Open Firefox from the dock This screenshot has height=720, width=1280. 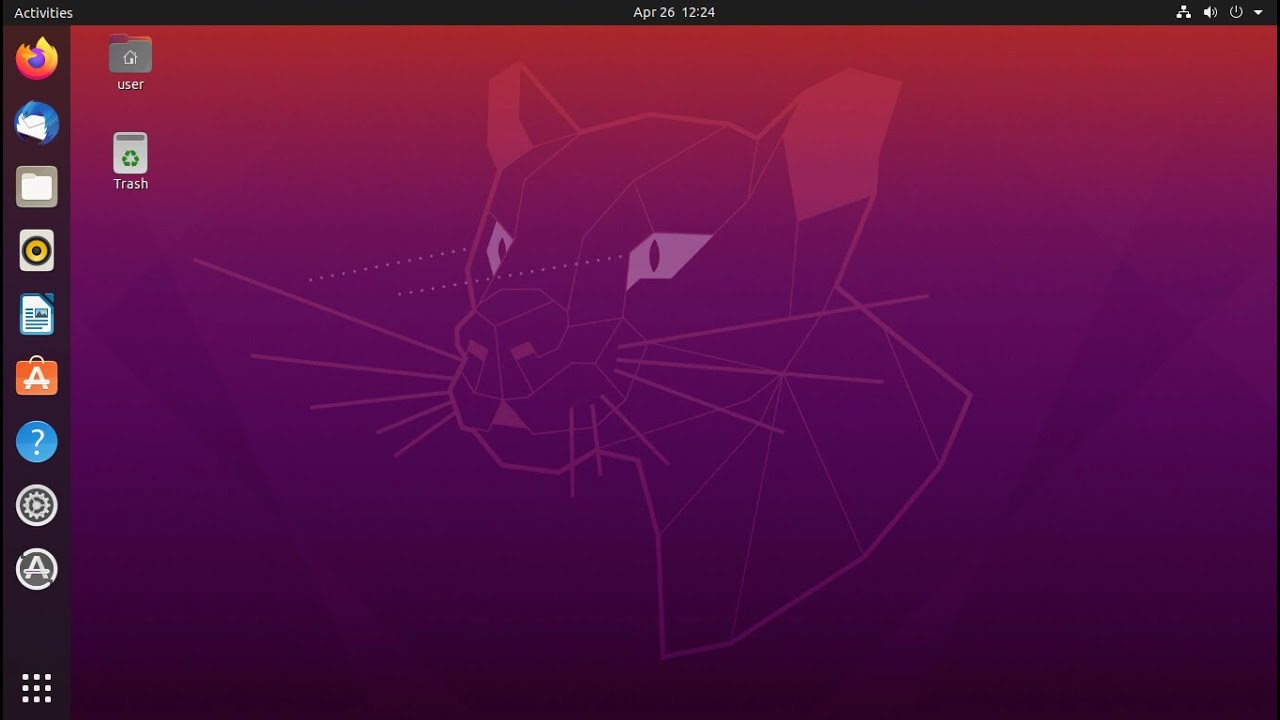tap(37, 59)
